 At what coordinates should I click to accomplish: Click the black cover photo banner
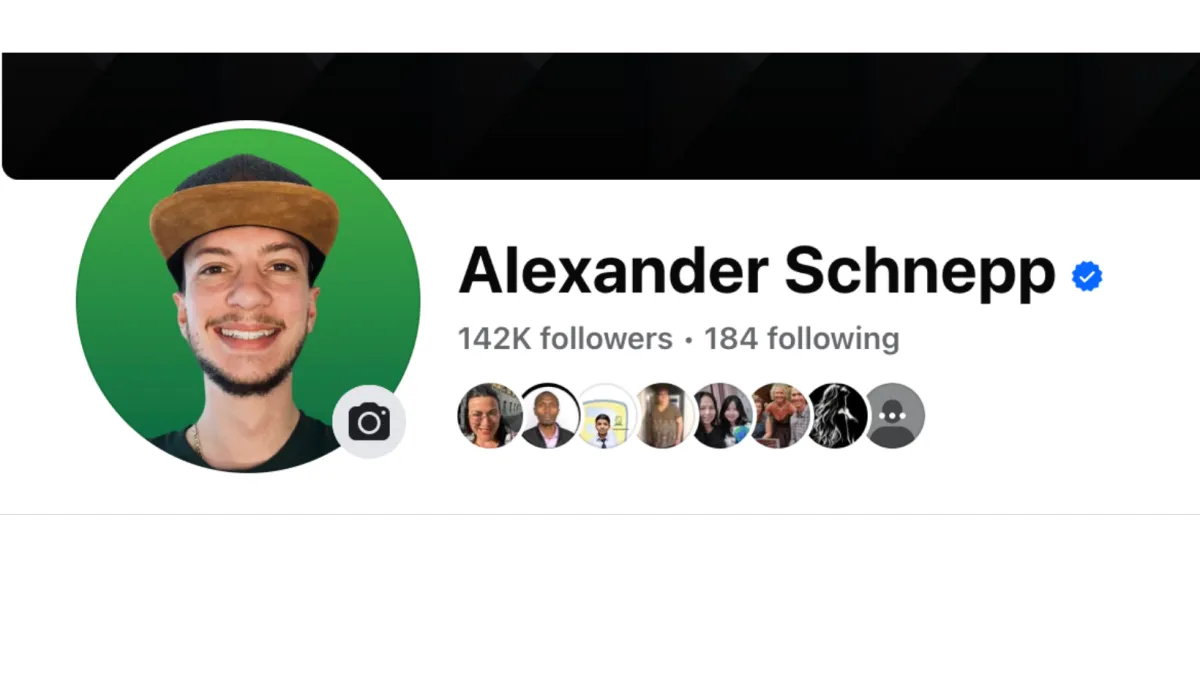tap(600, 116)
